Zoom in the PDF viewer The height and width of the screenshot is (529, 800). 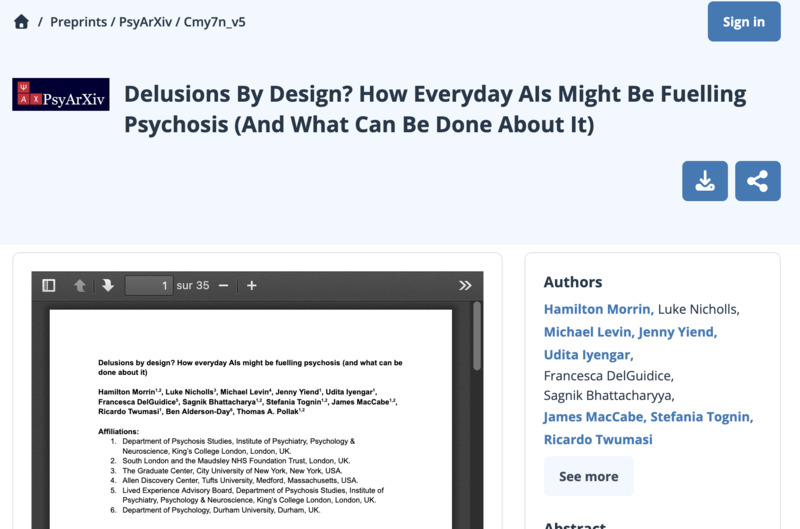(252, 286)
